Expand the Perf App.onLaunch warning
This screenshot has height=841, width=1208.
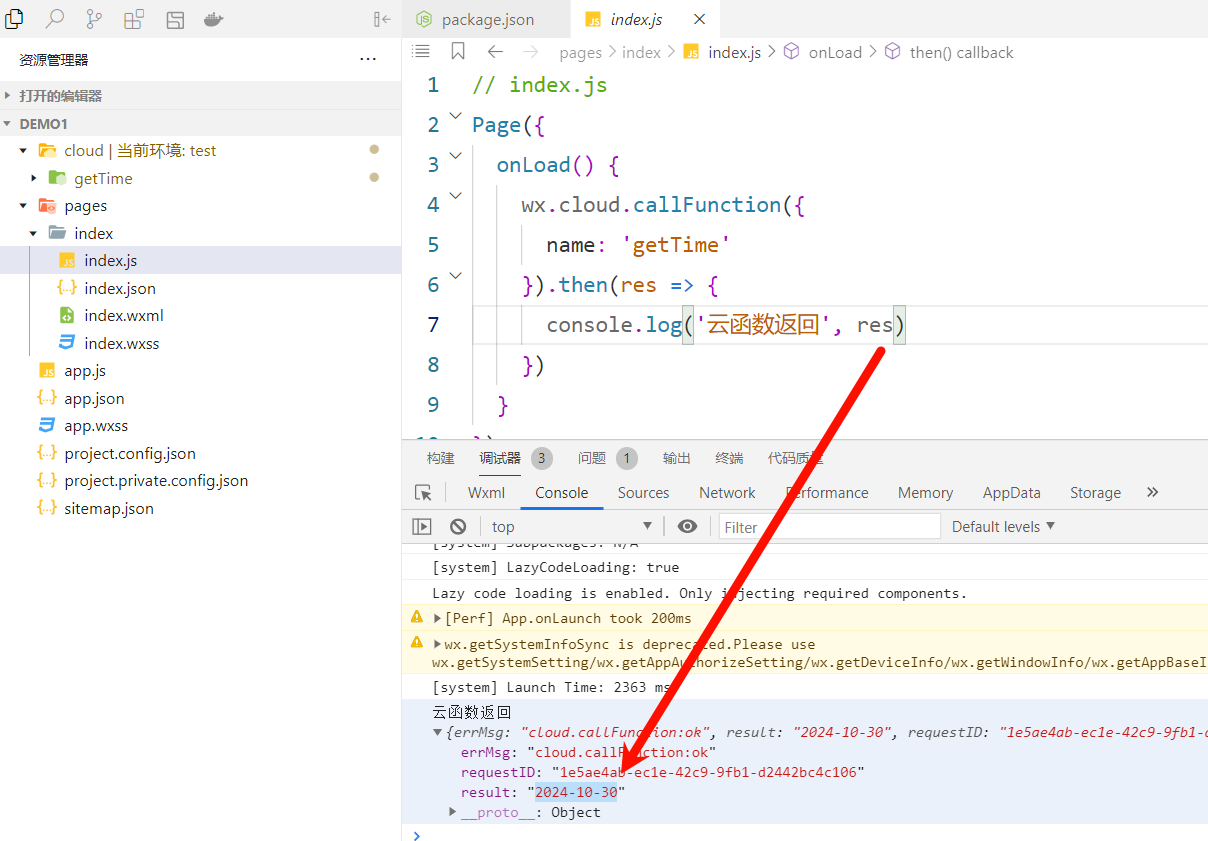point(437,618)
